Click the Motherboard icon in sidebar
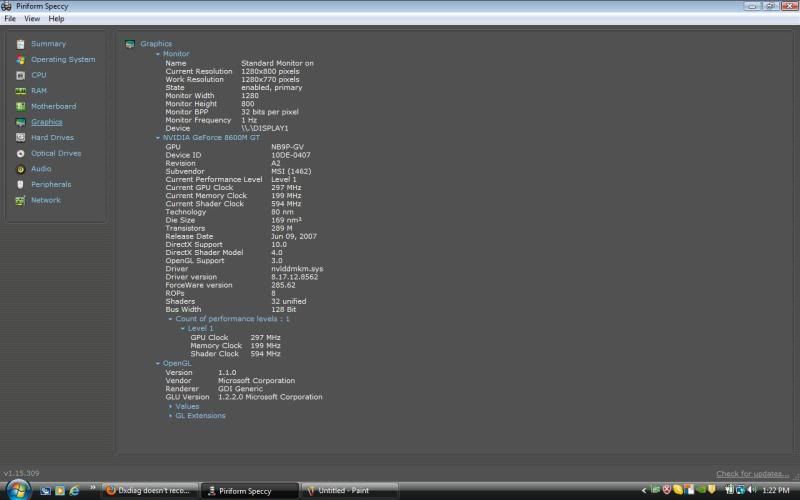Image resolution: width=800 pixels, height=500 pixels. coord(20,107)
